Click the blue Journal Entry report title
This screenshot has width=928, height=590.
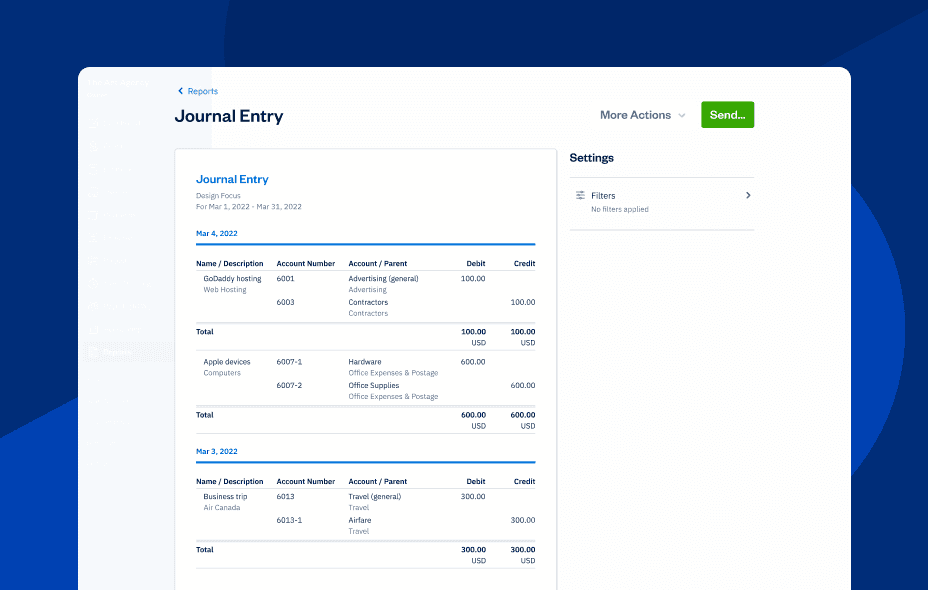pyautogui.click(x=232, y=180)
